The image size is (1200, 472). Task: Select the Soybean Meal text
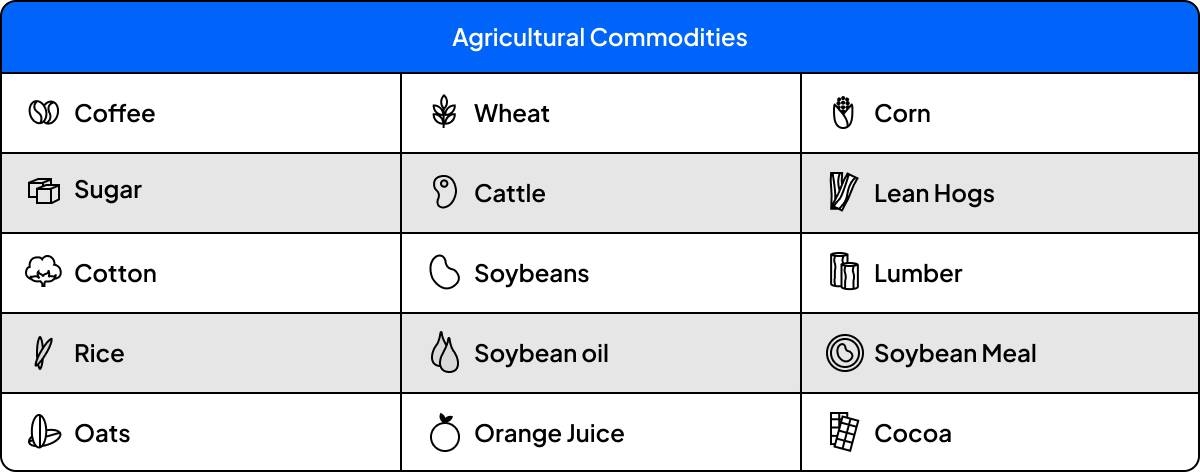[955, 353]
